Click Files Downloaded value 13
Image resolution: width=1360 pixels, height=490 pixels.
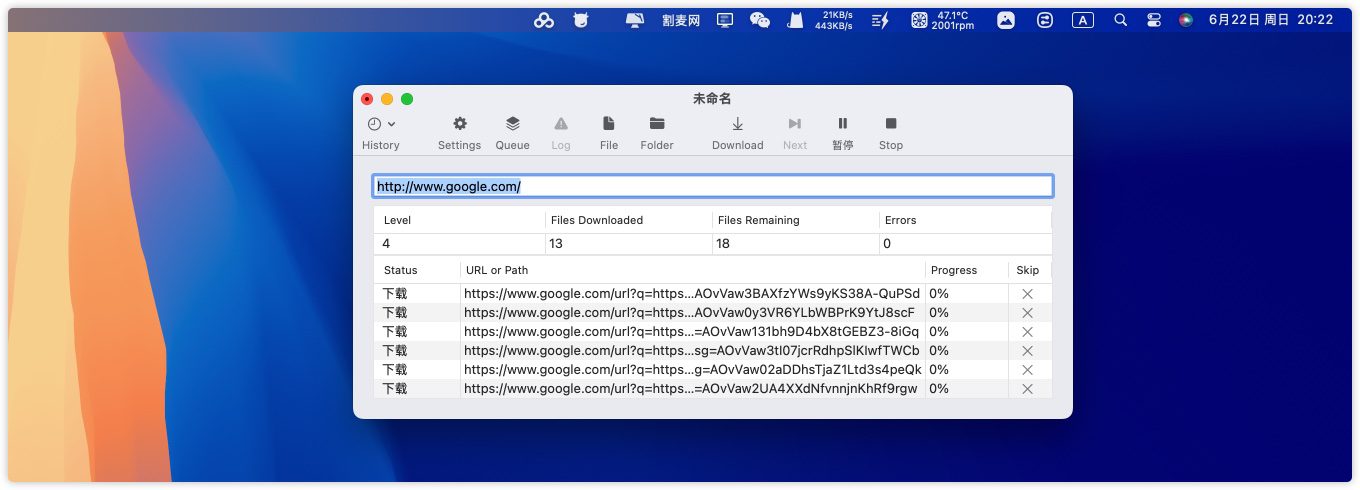[x=557, y=244]
